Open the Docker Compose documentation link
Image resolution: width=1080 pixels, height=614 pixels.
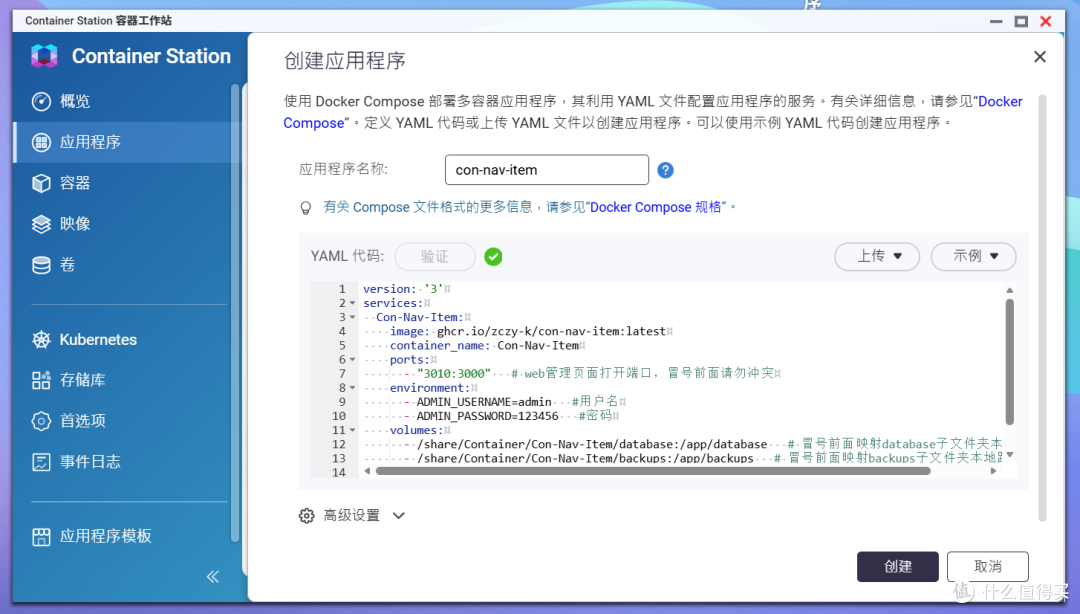coord(653,112)
